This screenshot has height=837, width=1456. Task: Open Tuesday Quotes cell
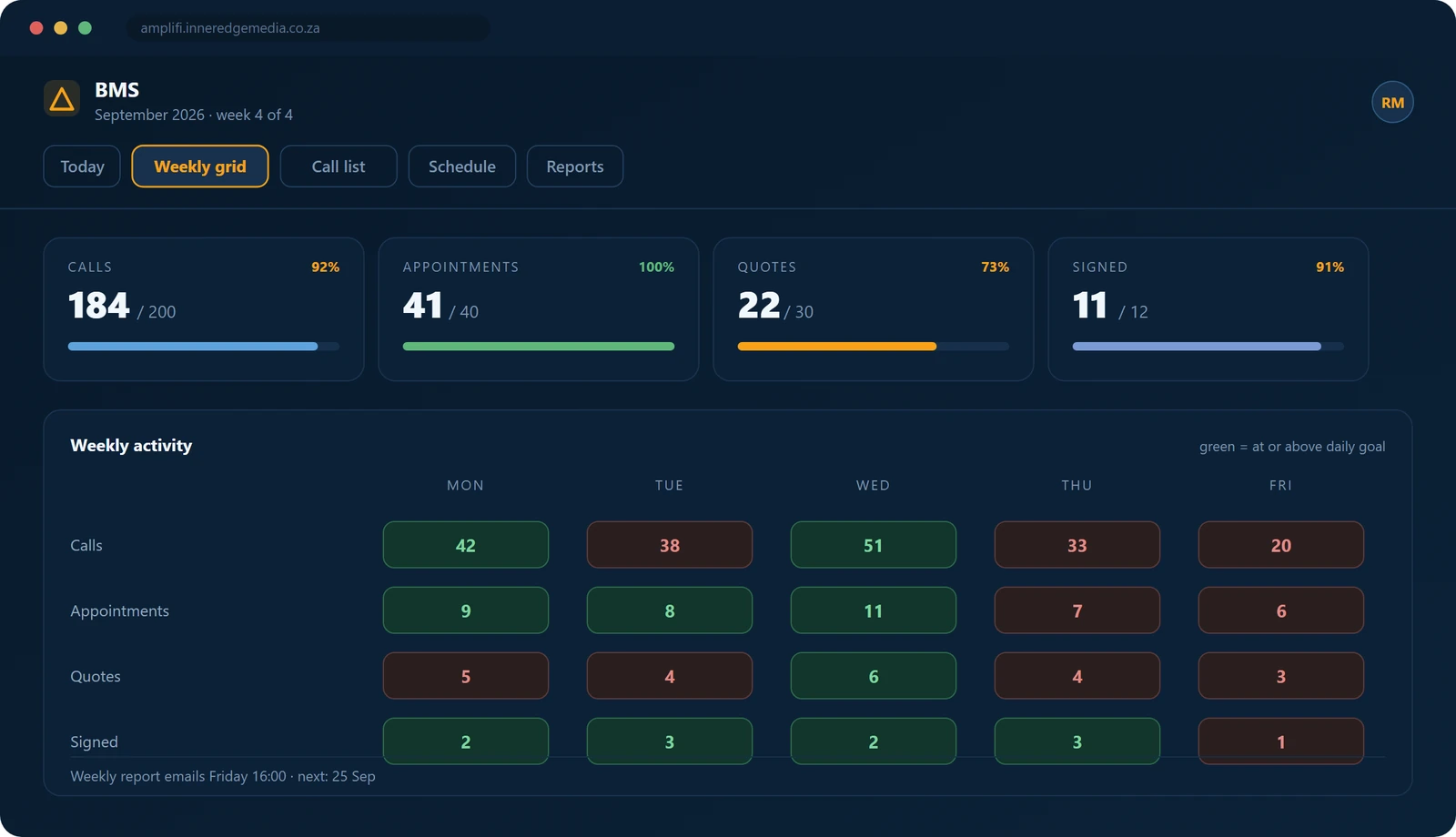tap(670, 676)
